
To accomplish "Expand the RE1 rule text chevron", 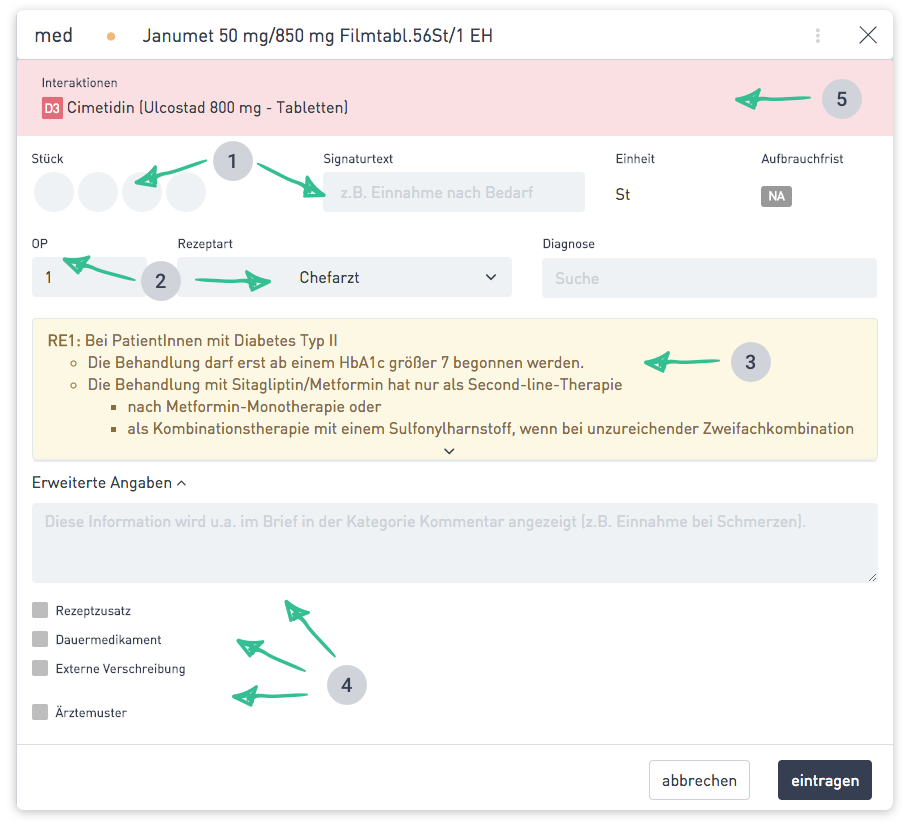I will tap(449, 451).
